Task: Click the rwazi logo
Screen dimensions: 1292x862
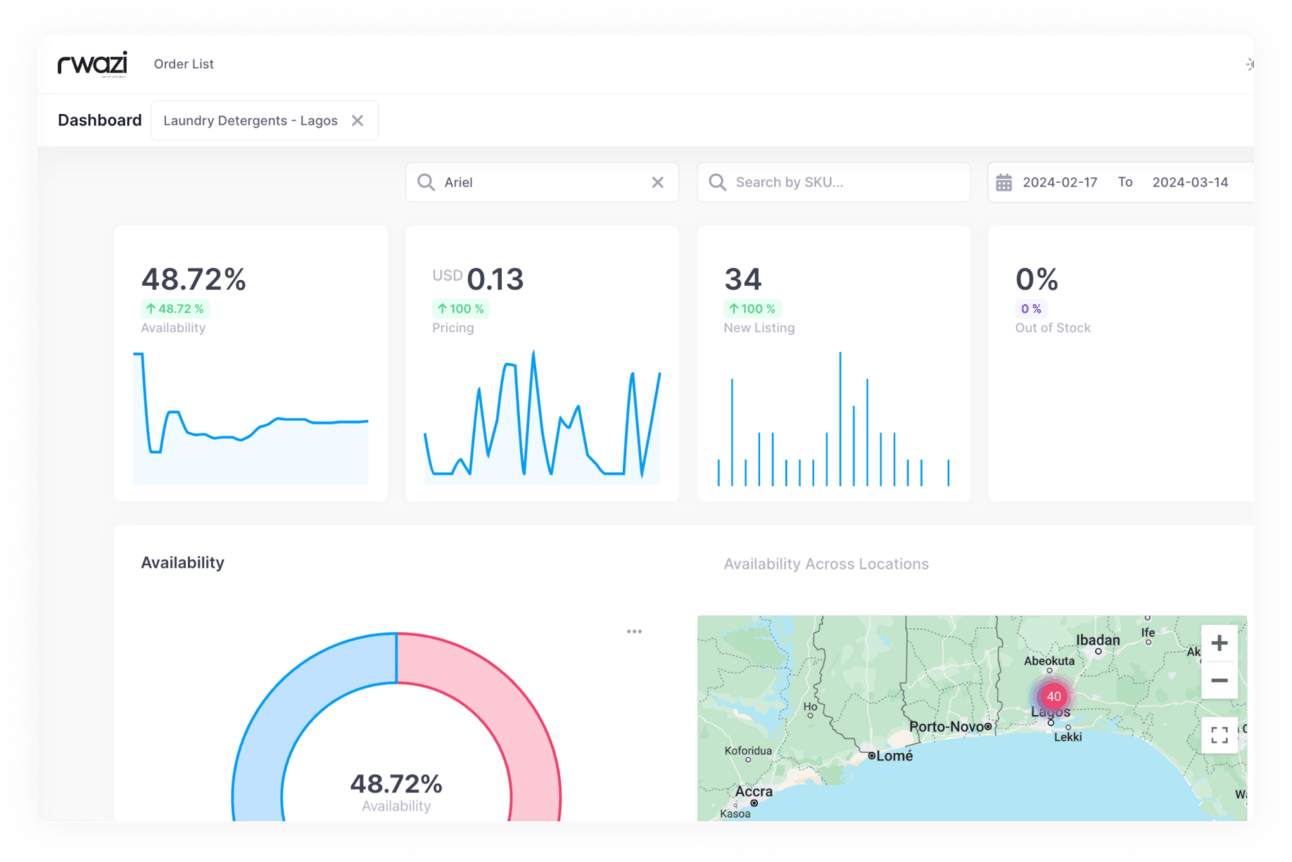Action: point(92,64)
